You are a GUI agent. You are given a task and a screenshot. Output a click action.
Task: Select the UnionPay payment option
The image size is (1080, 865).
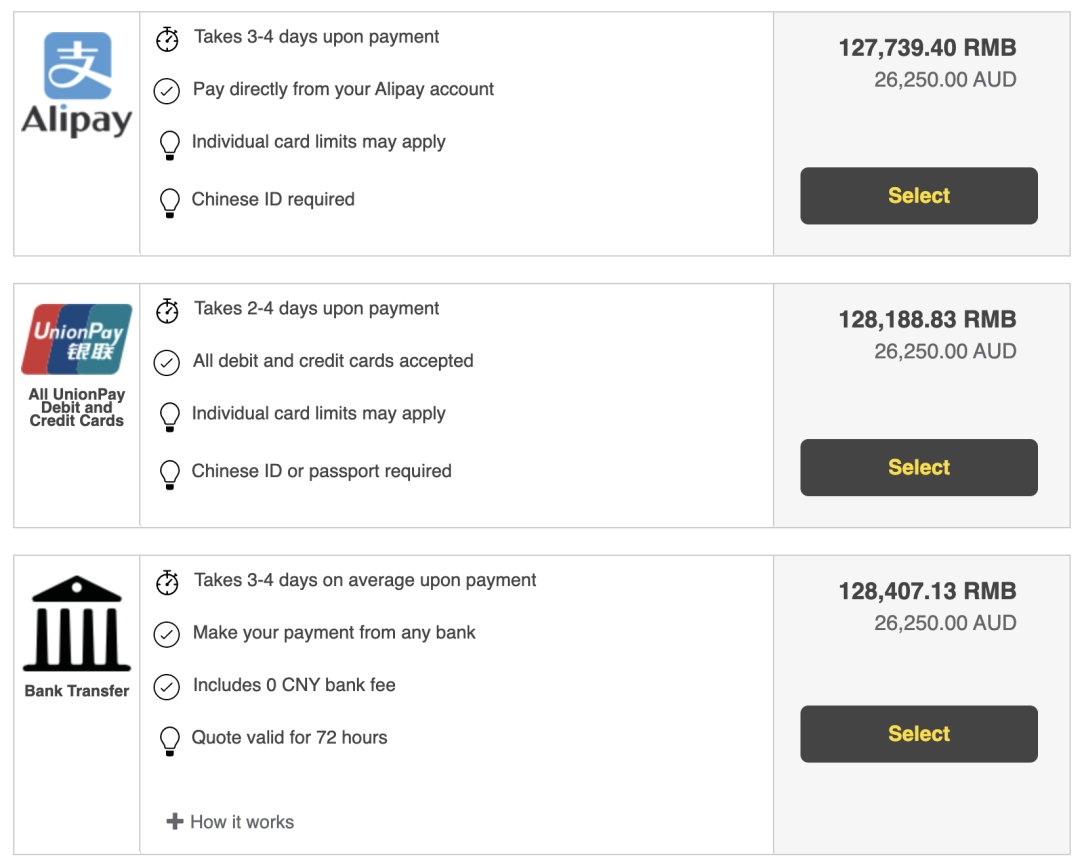point(918,468)
